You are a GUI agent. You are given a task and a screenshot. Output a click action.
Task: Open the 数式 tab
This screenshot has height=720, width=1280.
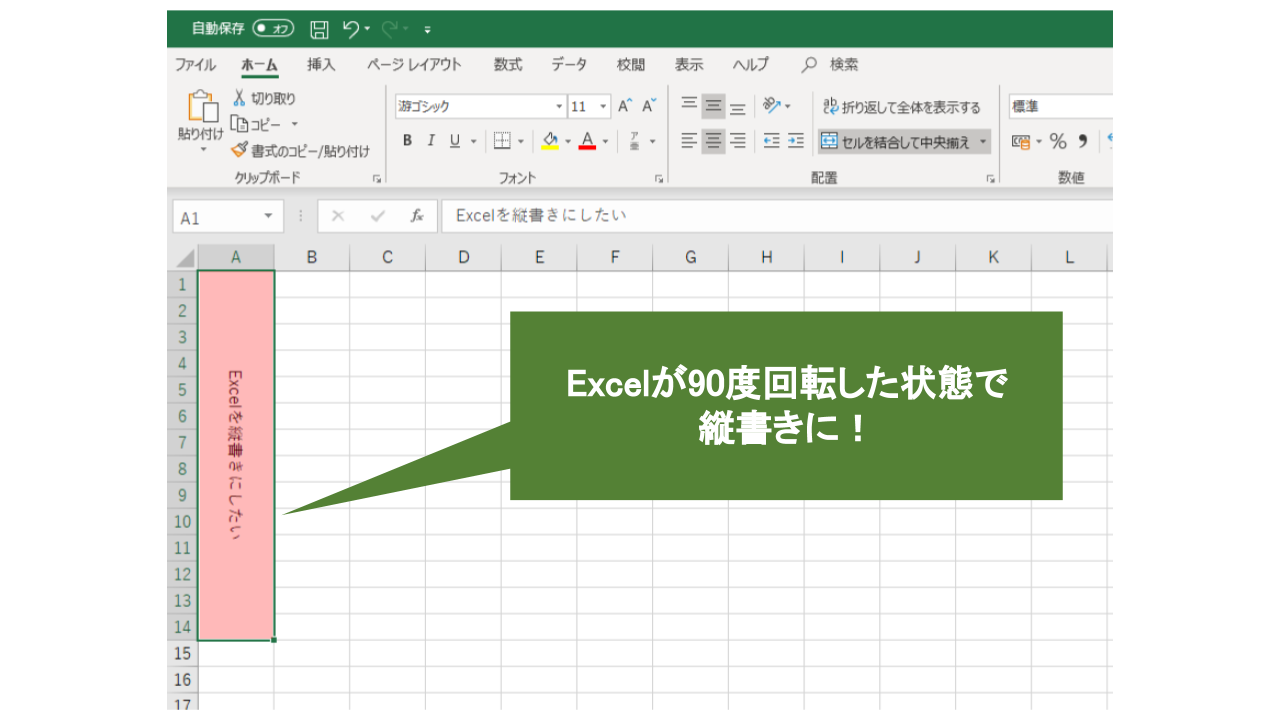click(508, 65)
